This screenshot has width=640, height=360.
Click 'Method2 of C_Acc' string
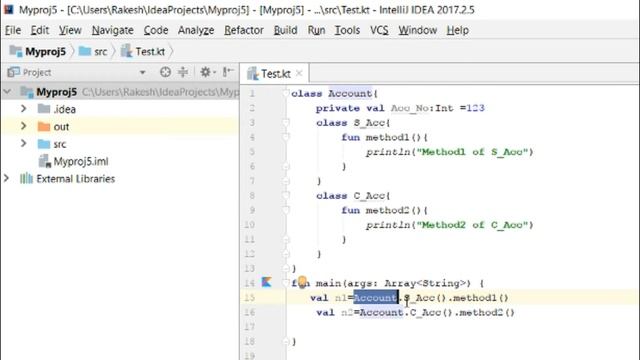click(472, 225)
